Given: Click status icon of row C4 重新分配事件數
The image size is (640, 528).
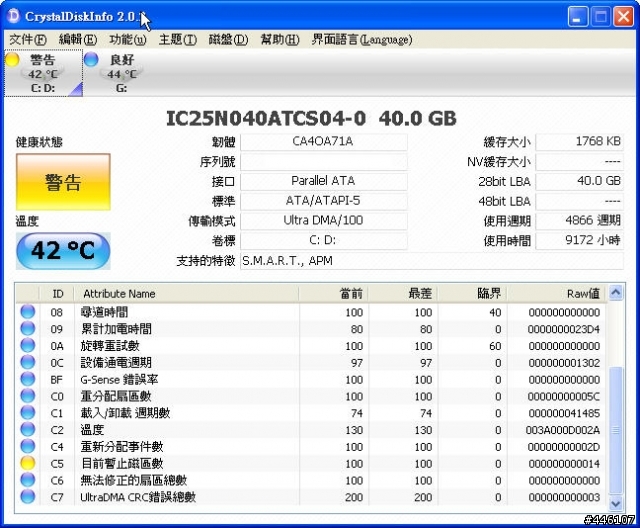Looking at the screenshot, I should (x=28, y=446).
